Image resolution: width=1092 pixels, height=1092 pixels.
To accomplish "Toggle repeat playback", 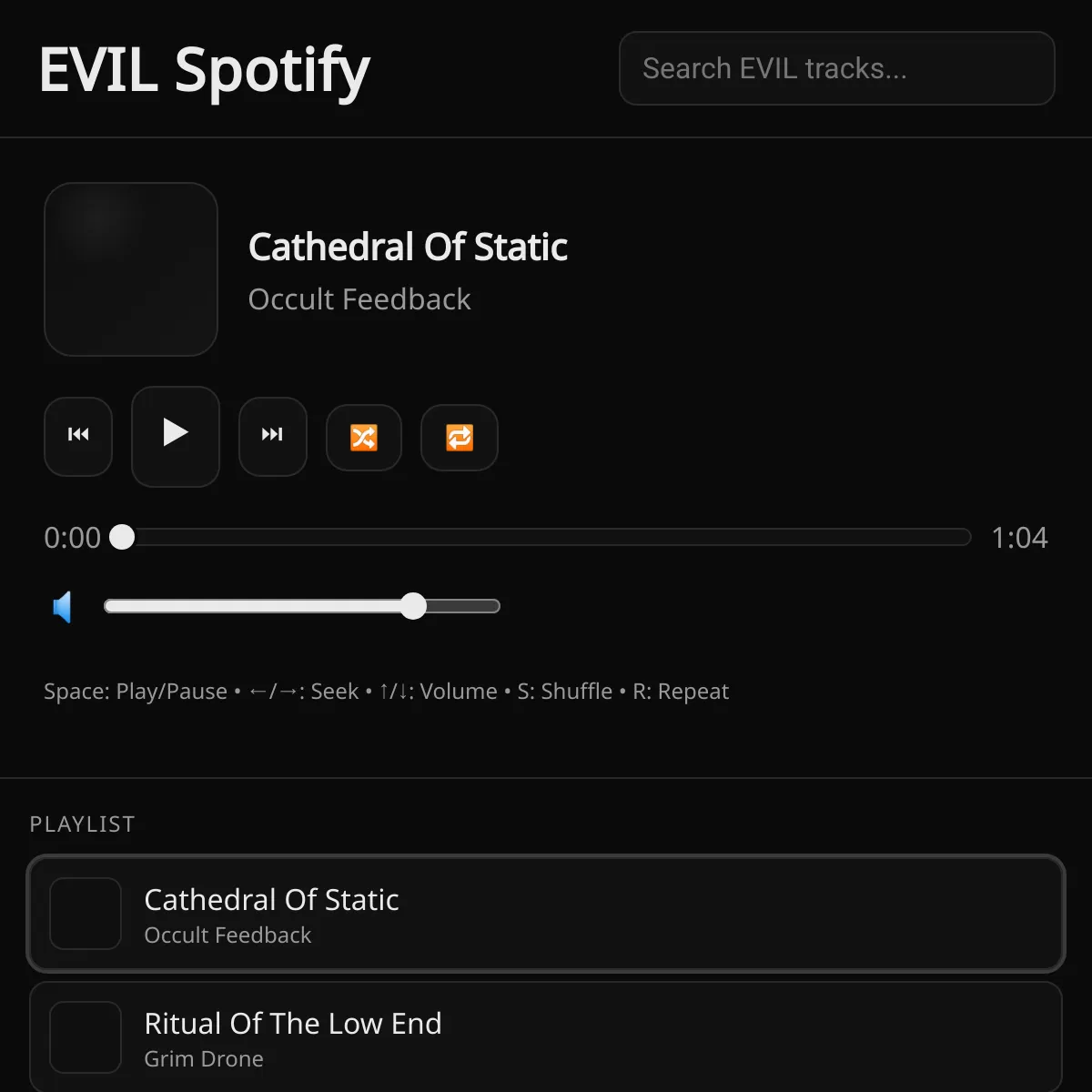I will tap(459, 438).
